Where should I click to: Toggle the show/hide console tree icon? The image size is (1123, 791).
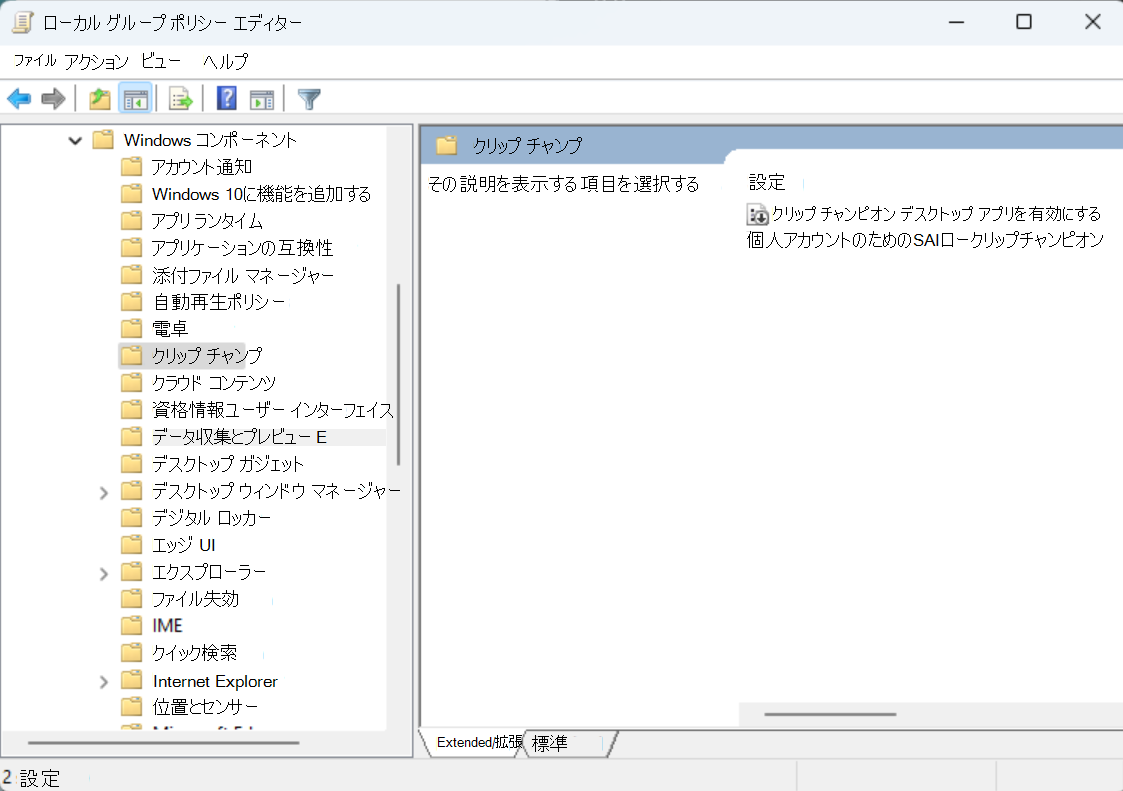pos(136,99)
